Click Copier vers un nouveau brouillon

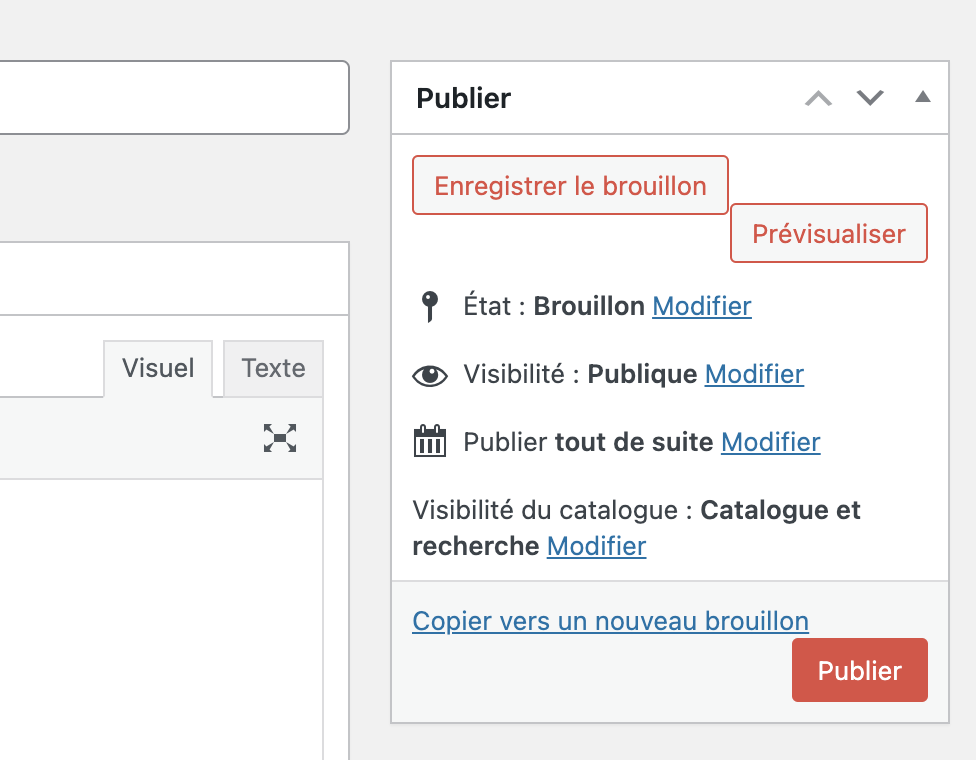coord(610,621)
